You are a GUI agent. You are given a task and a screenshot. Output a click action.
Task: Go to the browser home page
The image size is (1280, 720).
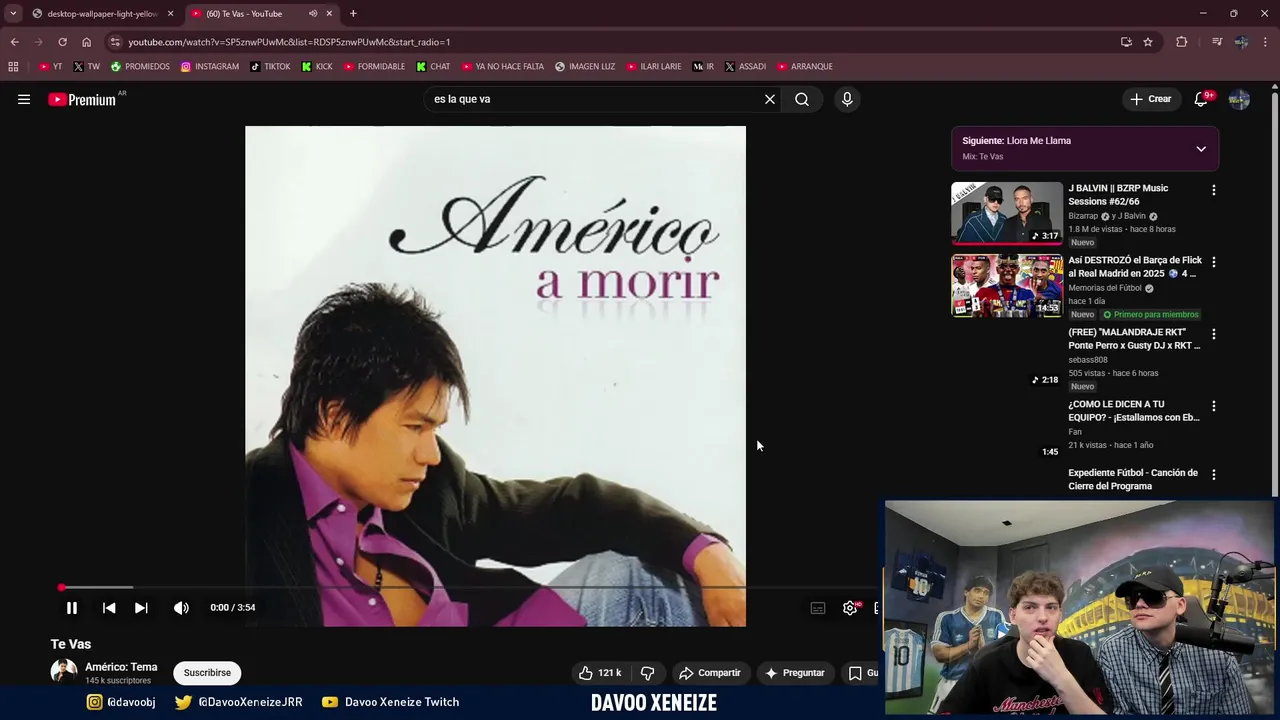86,42
